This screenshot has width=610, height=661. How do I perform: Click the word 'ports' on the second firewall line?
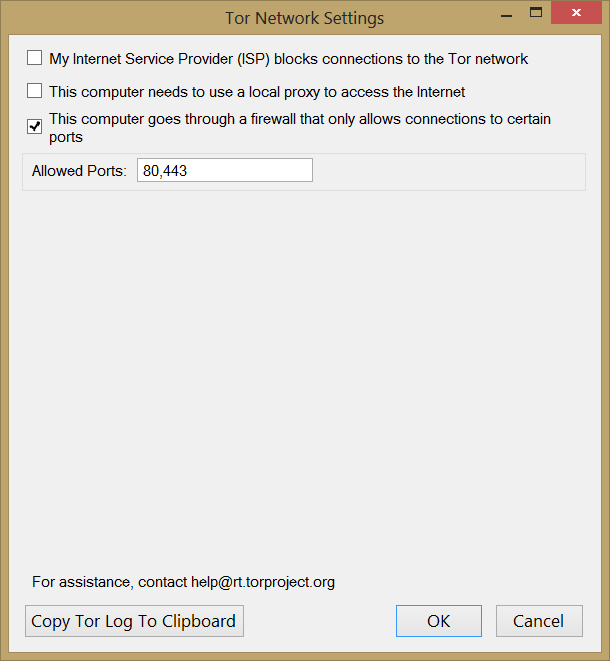pyautogui.click(x=66, y=137)
